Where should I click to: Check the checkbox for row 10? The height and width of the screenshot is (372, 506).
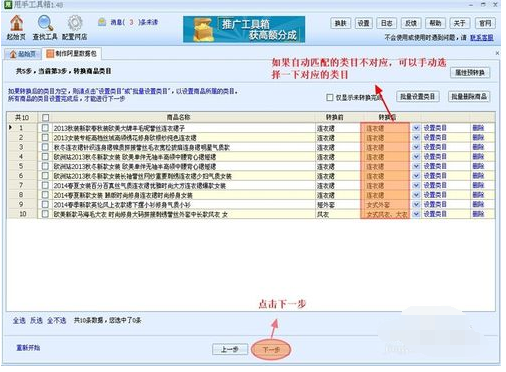[45, 214]
